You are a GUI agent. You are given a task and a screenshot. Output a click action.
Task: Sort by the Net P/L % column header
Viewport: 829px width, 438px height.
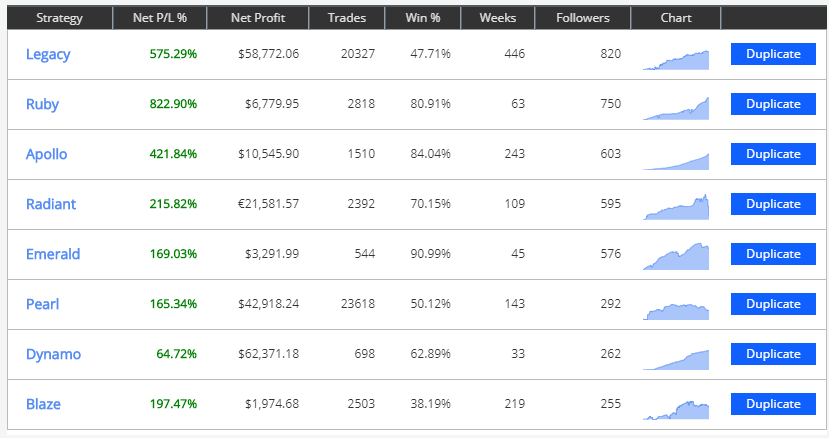click(x=160, y=18)
